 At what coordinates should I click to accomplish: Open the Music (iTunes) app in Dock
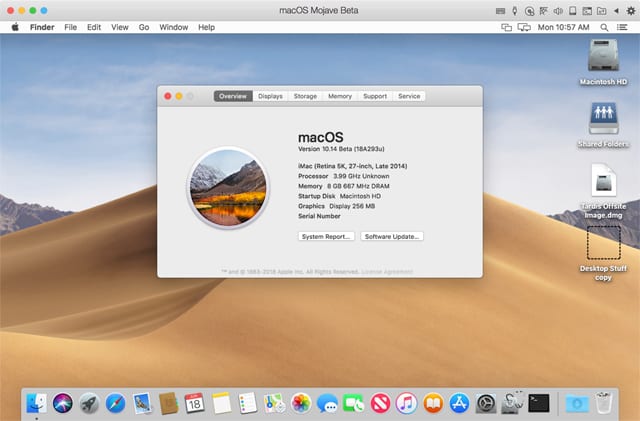[406, 403]
